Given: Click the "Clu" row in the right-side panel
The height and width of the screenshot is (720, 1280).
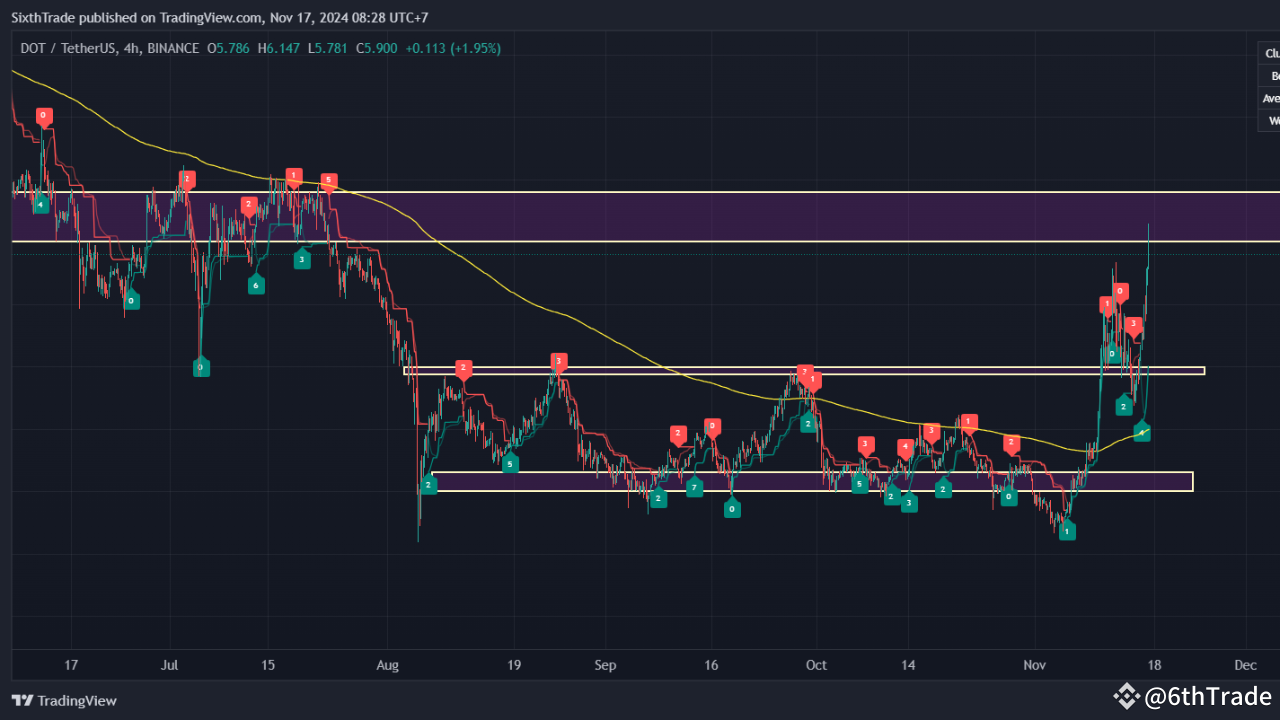Looking at the screenshot, I should [x=1269, y=53].
